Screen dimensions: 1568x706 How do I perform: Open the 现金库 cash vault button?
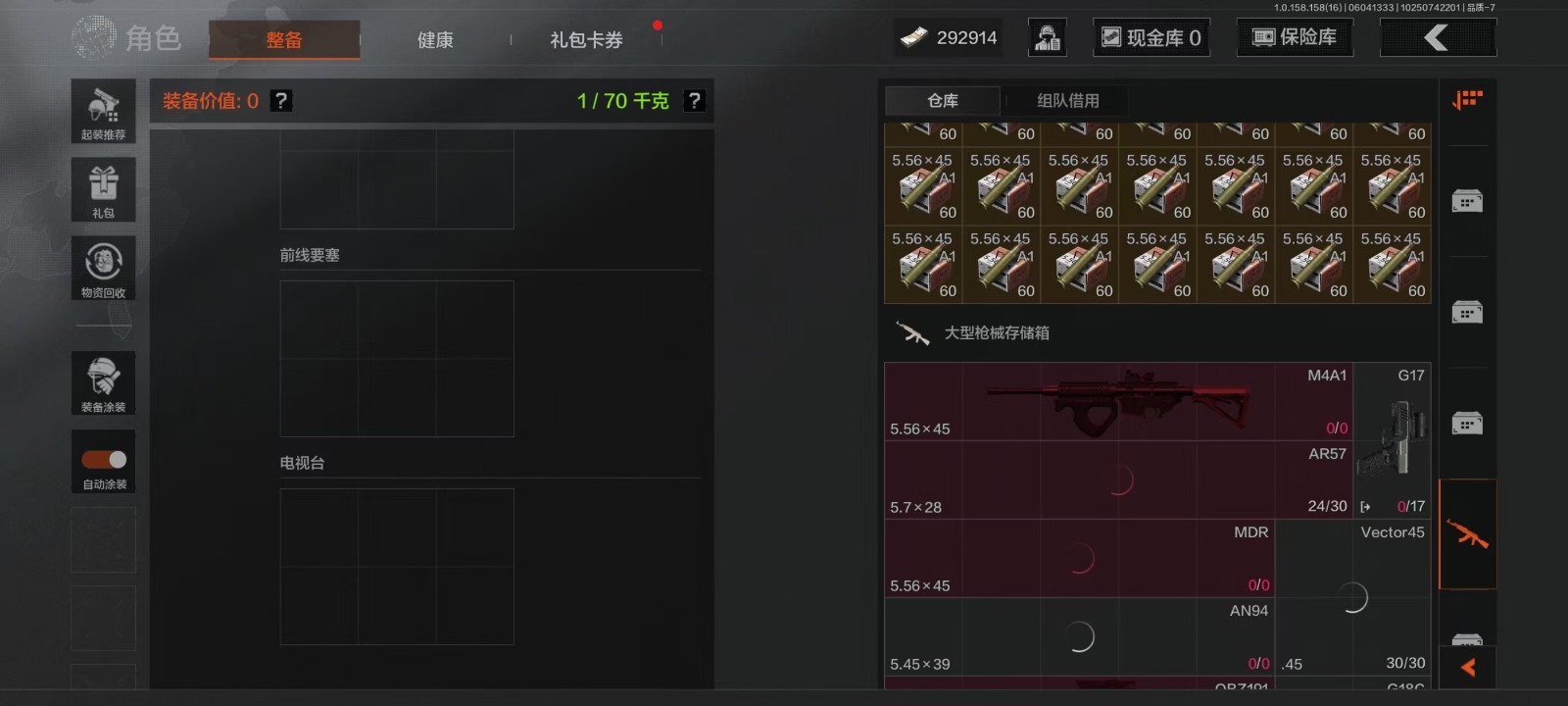(1151, 37)
